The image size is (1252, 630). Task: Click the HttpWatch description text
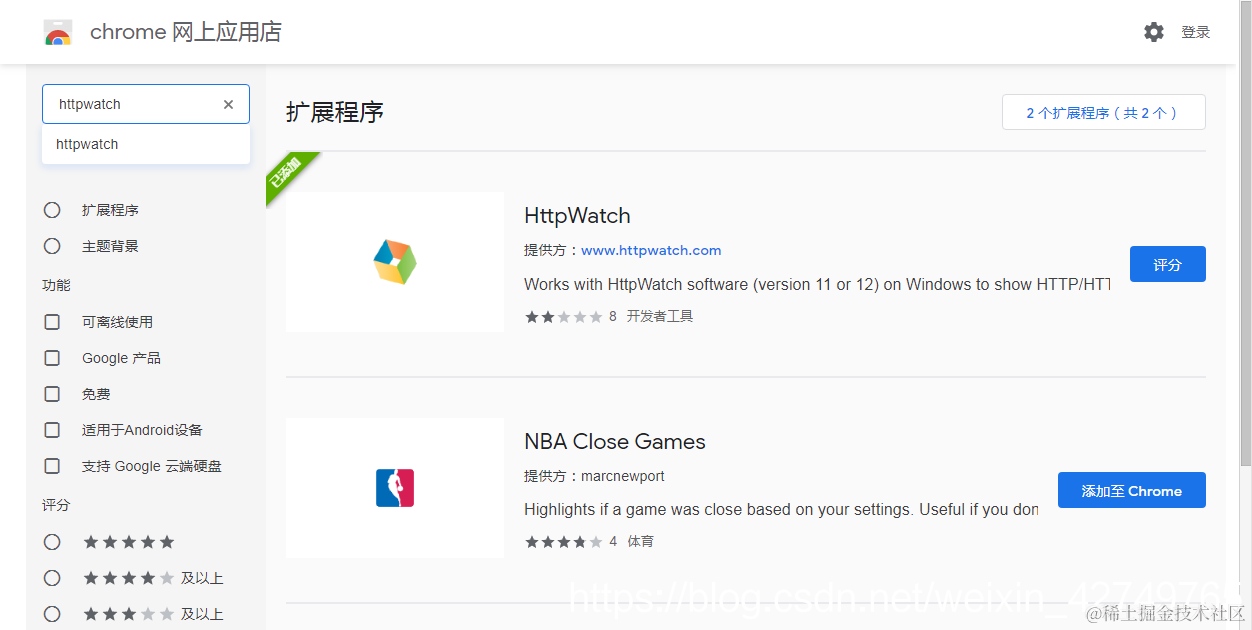[x=817, y=284]
